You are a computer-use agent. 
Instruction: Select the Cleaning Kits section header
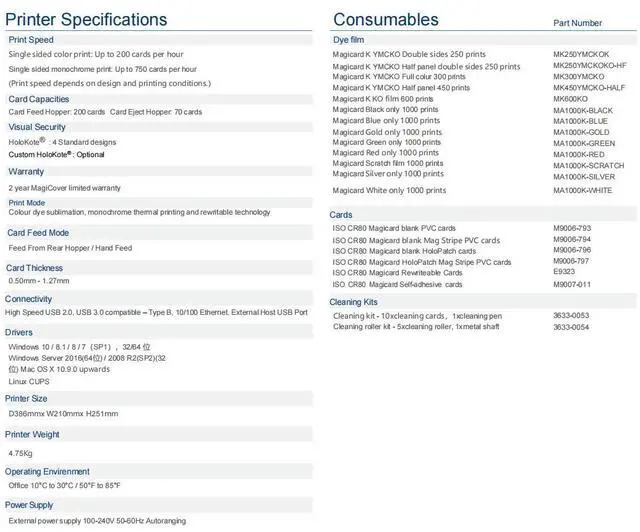coord(354,301)
